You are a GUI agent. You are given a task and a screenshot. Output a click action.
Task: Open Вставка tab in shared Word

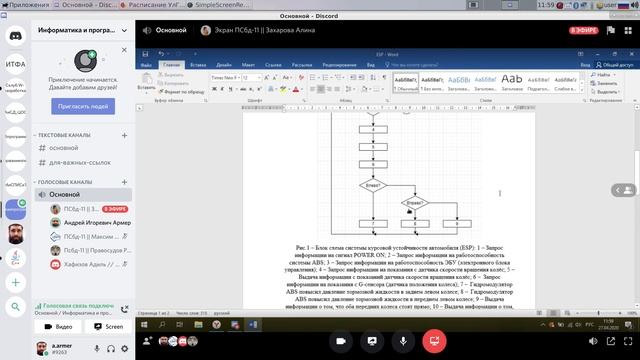click(198, 65)
